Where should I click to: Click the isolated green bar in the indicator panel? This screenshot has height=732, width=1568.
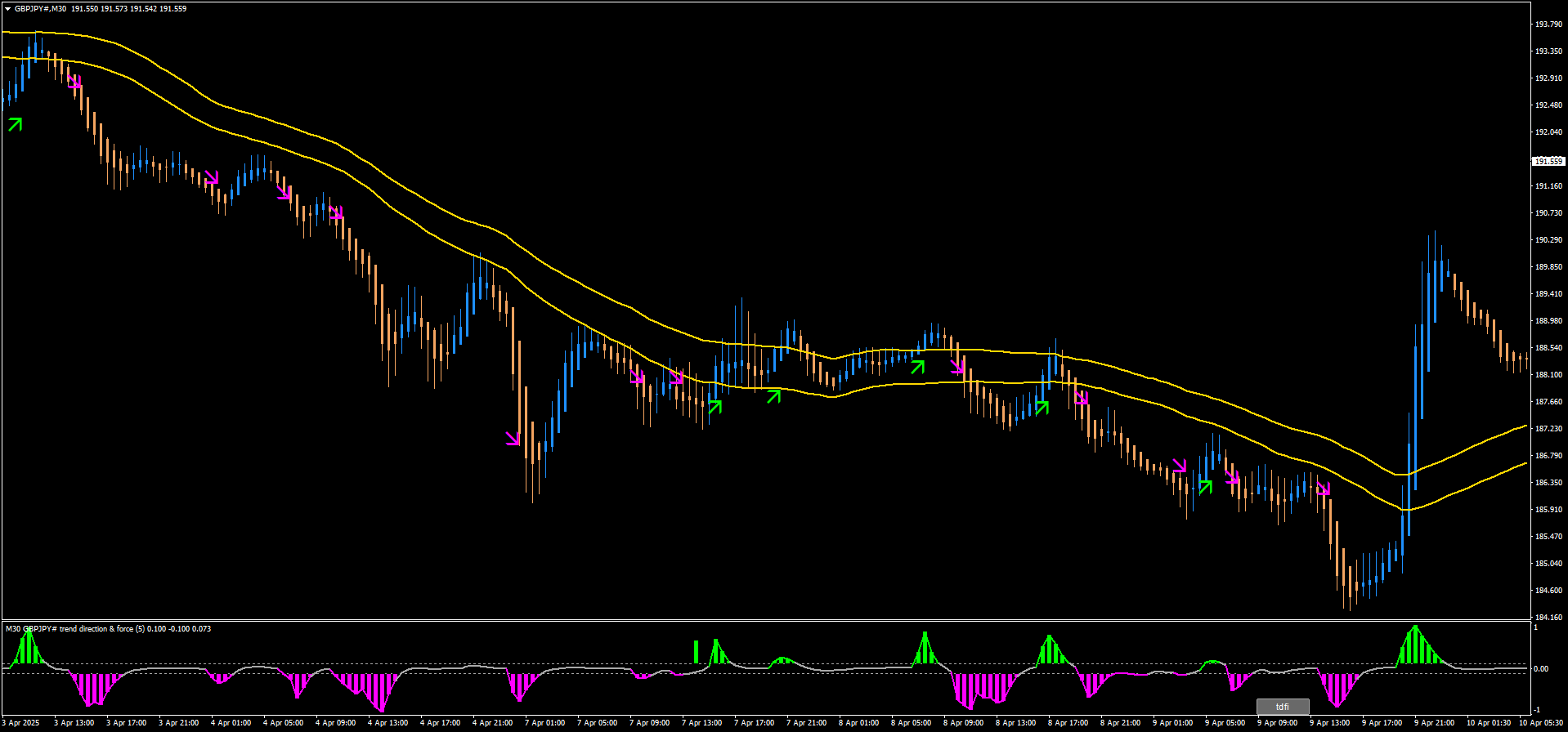[x=696, y=651]
